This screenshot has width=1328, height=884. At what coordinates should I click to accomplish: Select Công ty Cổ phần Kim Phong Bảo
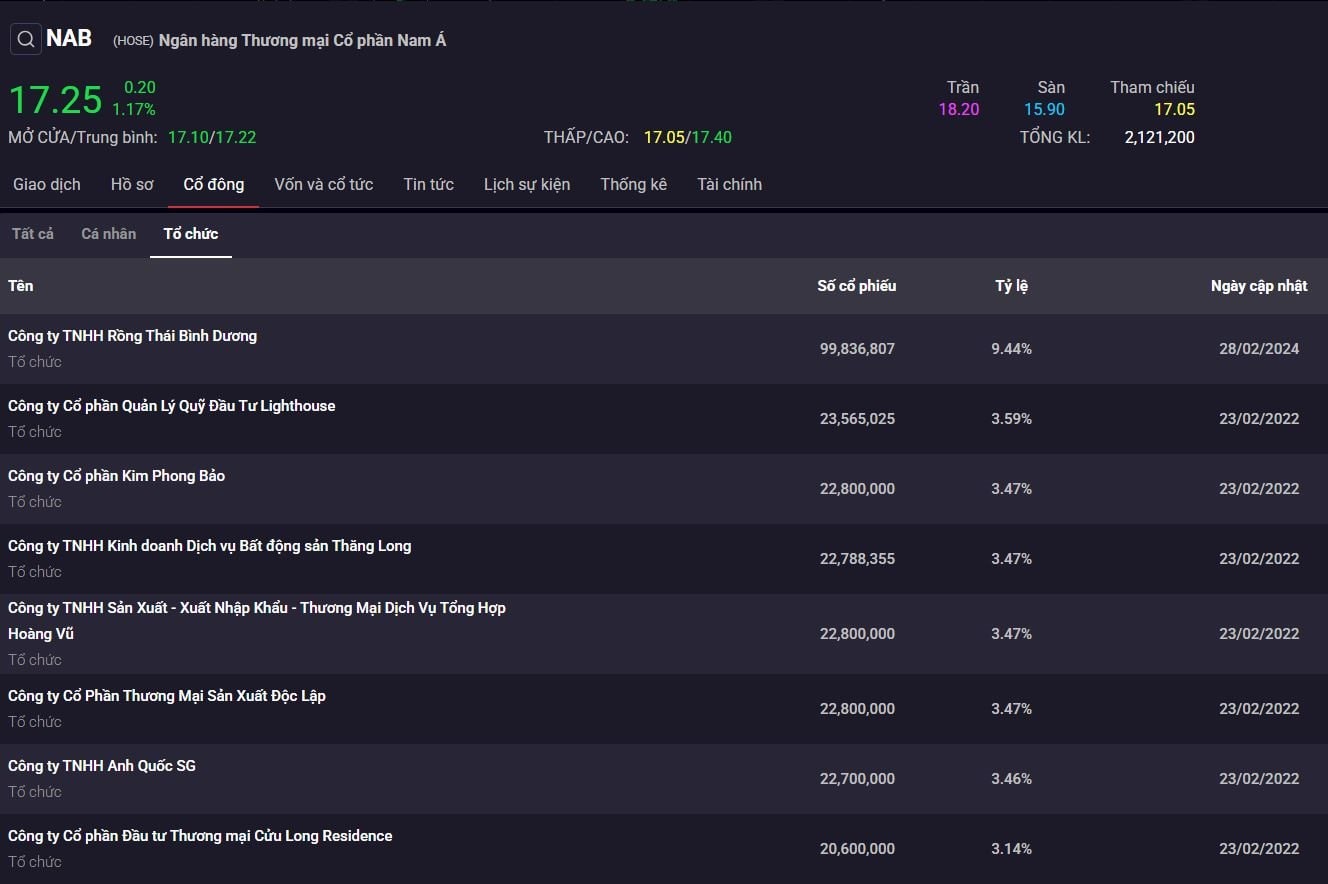116,476
